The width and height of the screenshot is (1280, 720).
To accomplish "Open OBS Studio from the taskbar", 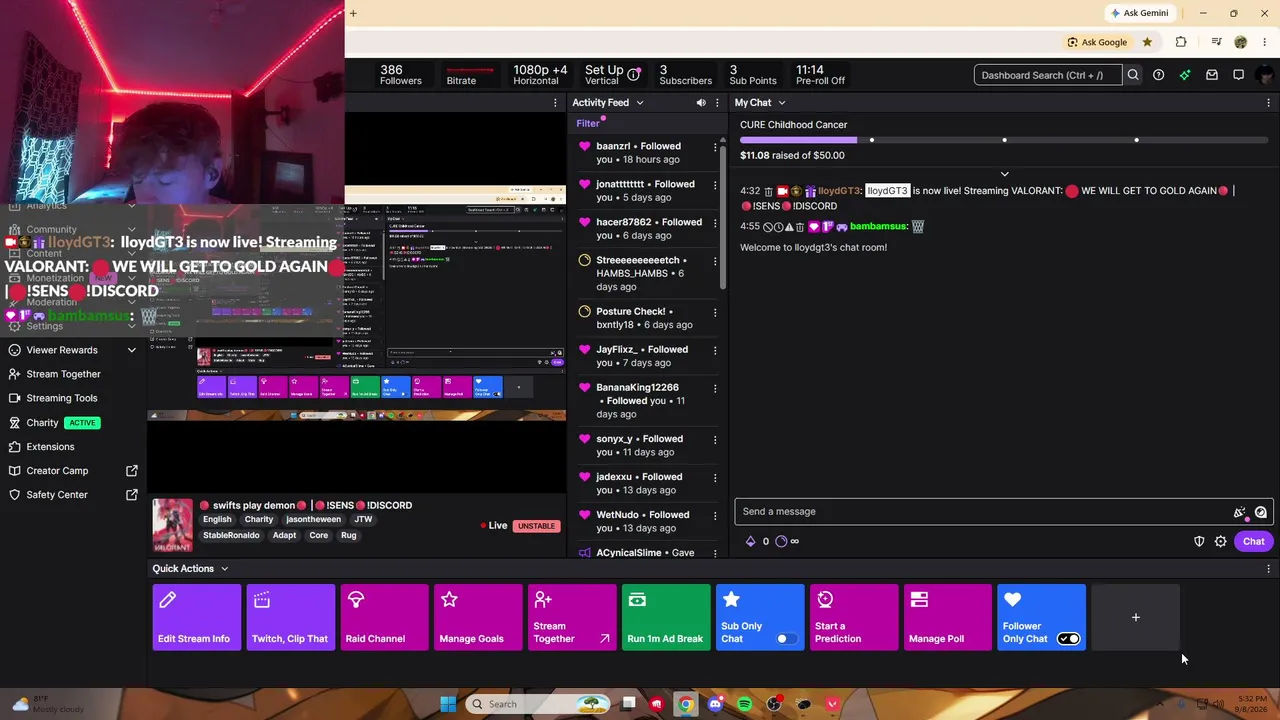I will [774, 704].
